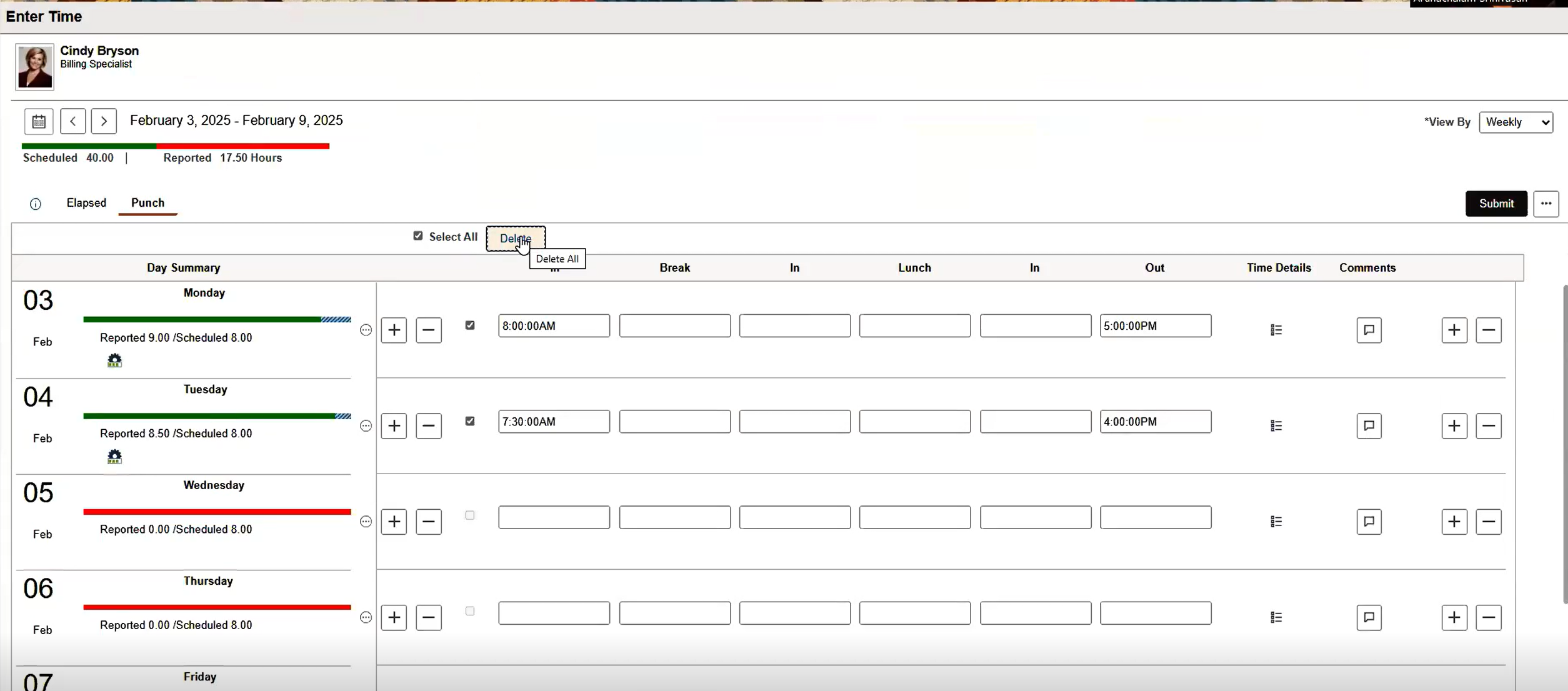Open the calendar date picker icon

39,121
